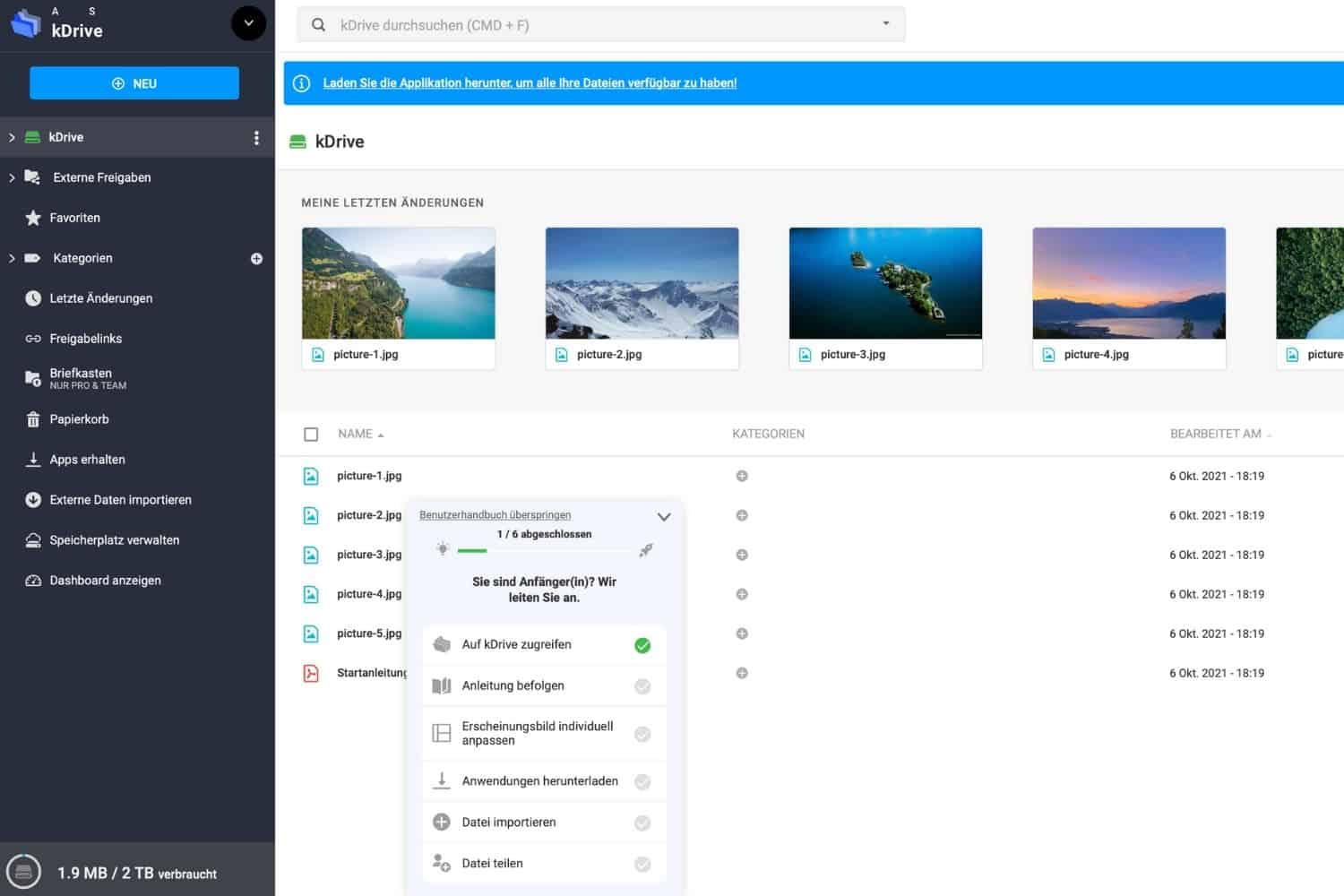Toggle Datei teilen check circle
Image resolution: width=1344 pixels, height=896 pixels.
[642, 865]
